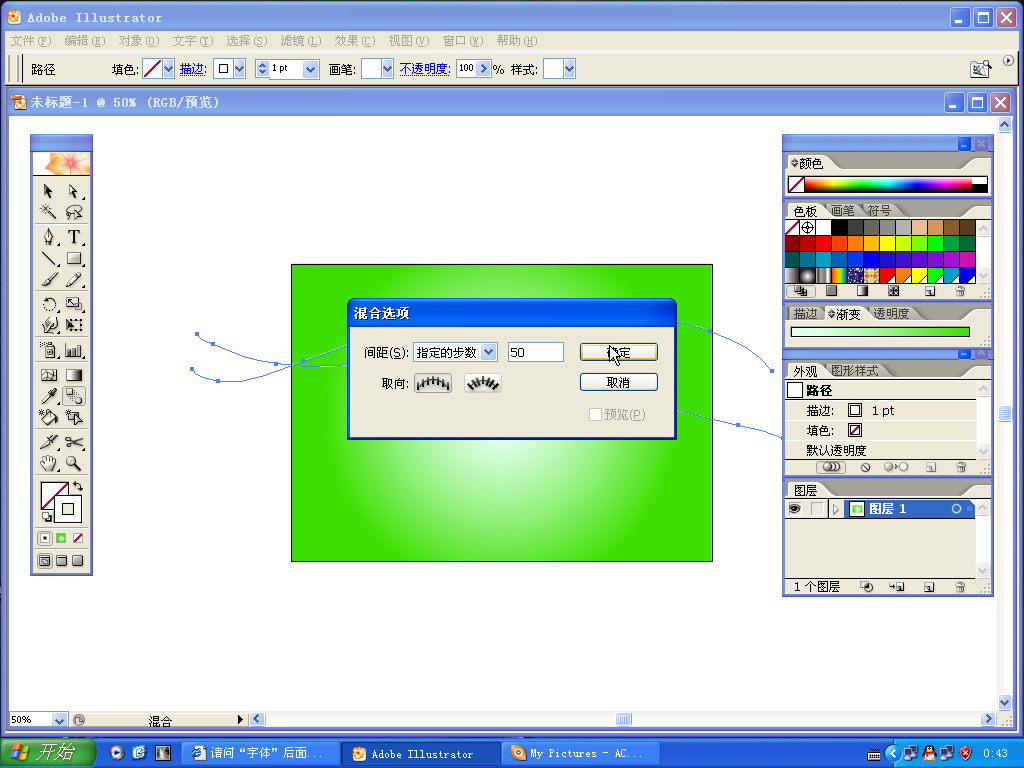The width and height of the screenshot is (1024, 768).
Task: Expand 图层 1 with its disclosure triangle
Action: click(835, 509)
